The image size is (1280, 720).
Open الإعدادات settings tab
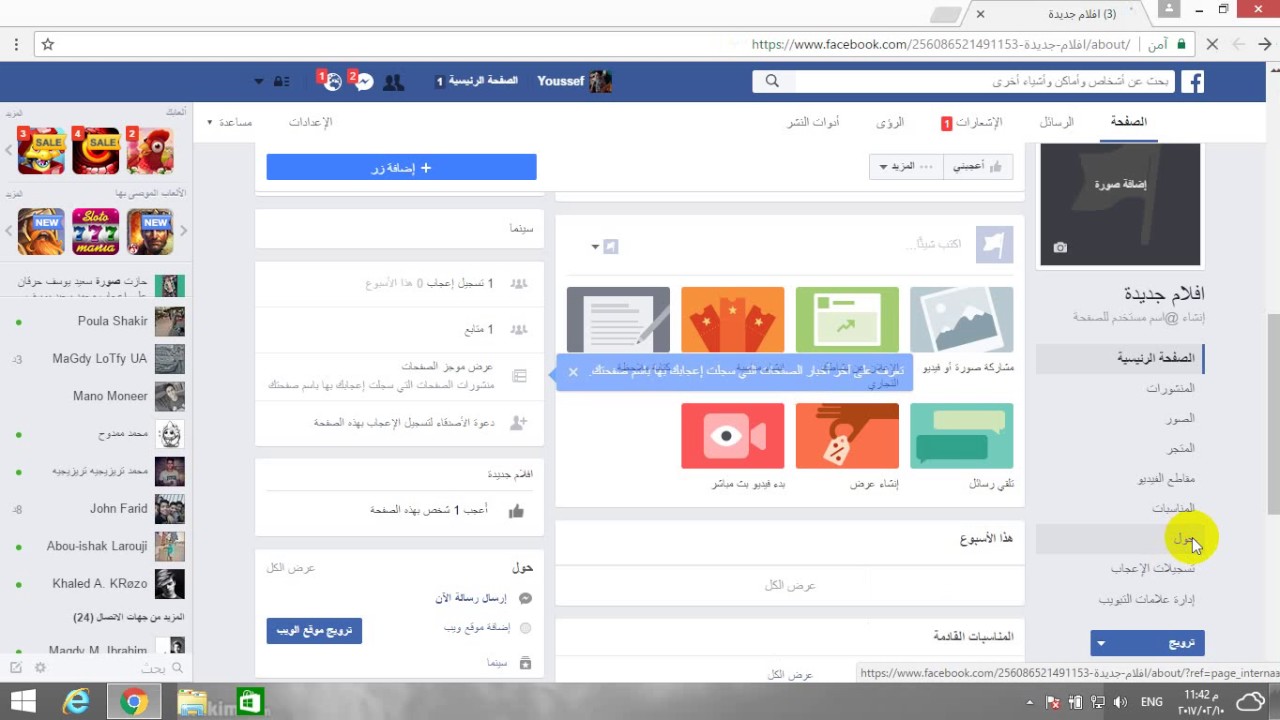(x=310, y=122)
